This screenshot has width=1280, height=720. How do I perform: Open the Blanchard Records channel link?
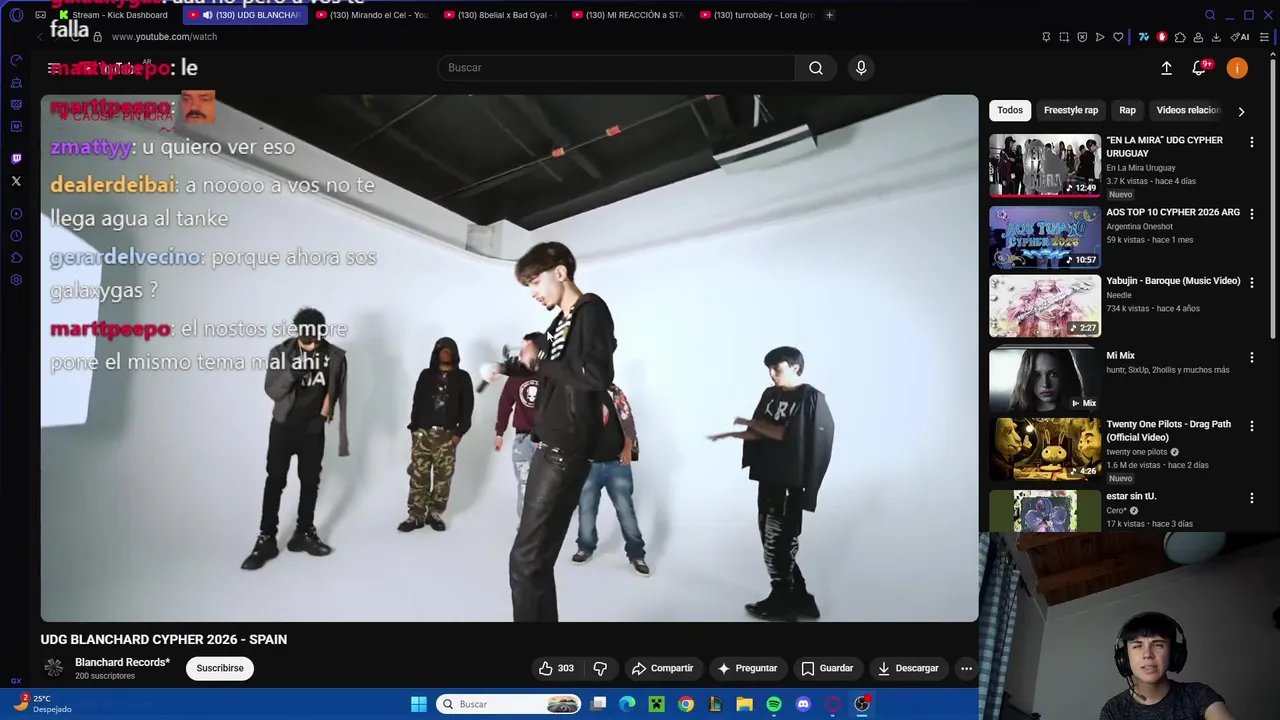[122, 662]
